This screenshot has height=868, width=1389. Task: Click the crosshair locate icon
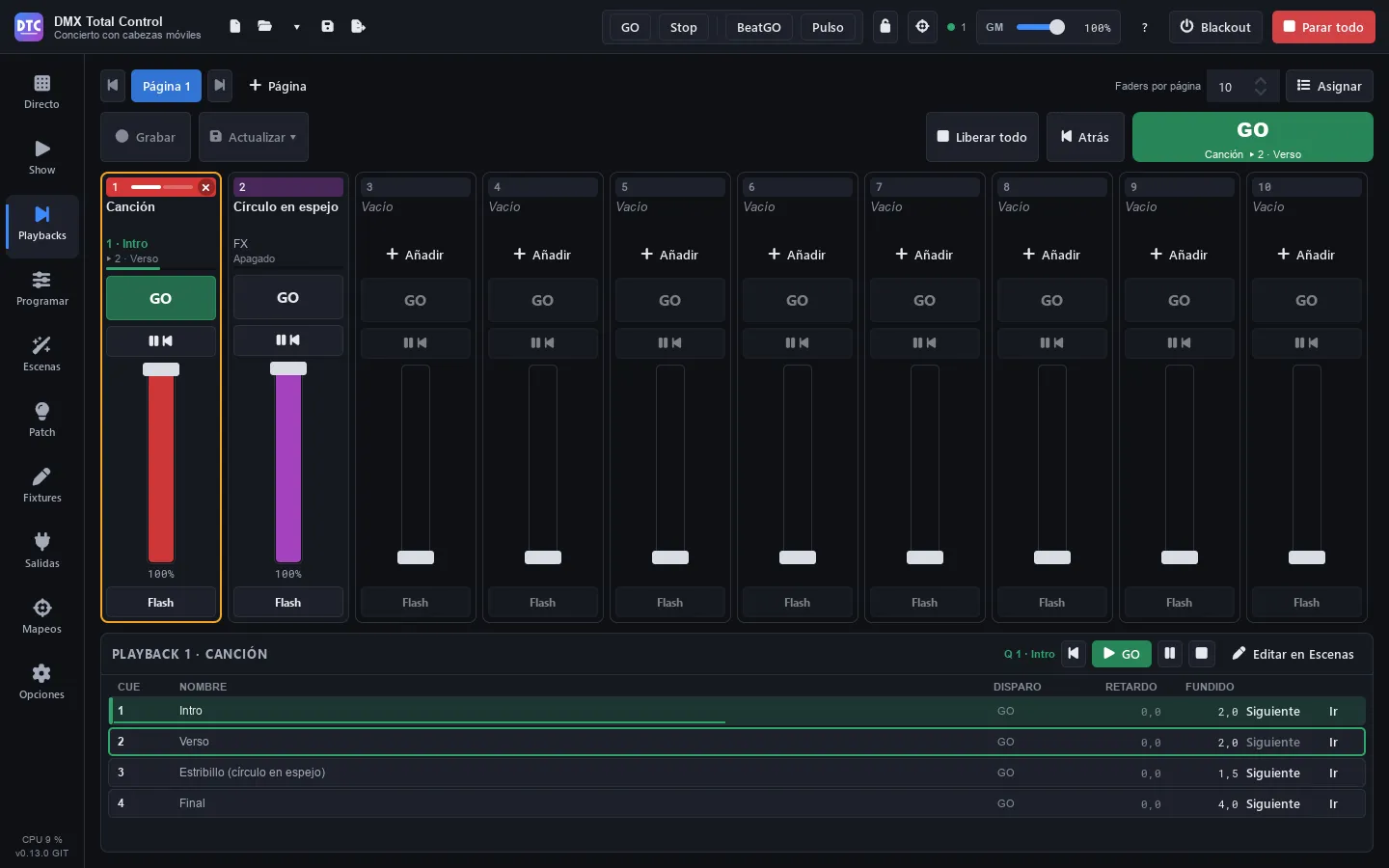[922, 27]
